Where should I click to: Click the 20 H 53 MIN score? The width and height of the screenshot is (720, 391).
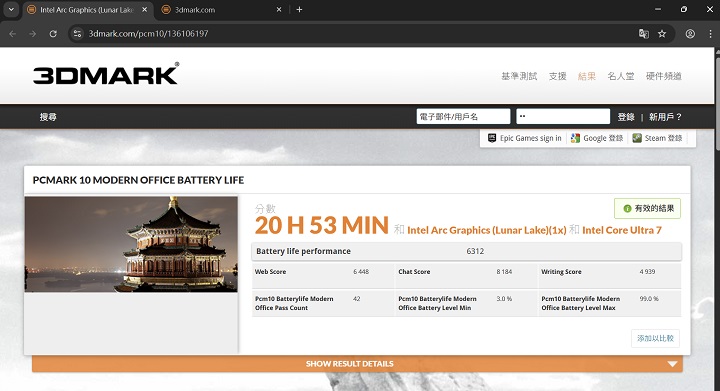[321, 226]
